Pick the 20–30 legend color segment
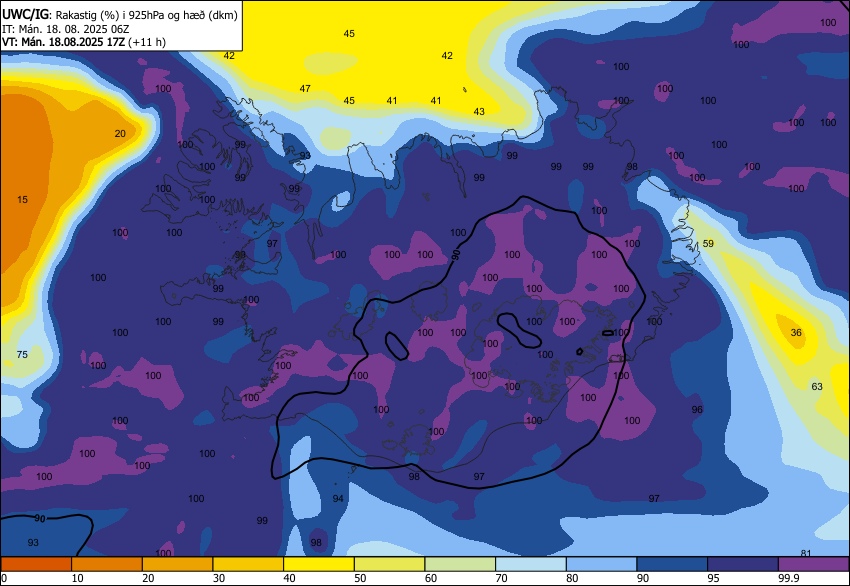 177,564
